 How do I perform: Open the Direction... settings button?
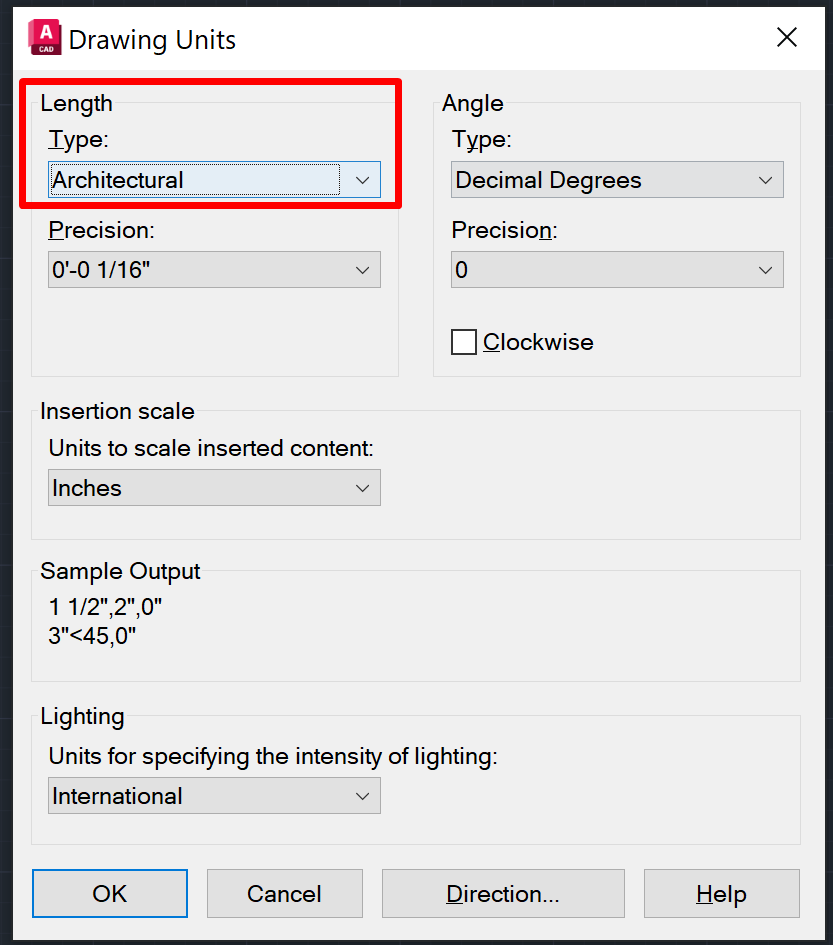pyautogui.click(x=503, y=893)
